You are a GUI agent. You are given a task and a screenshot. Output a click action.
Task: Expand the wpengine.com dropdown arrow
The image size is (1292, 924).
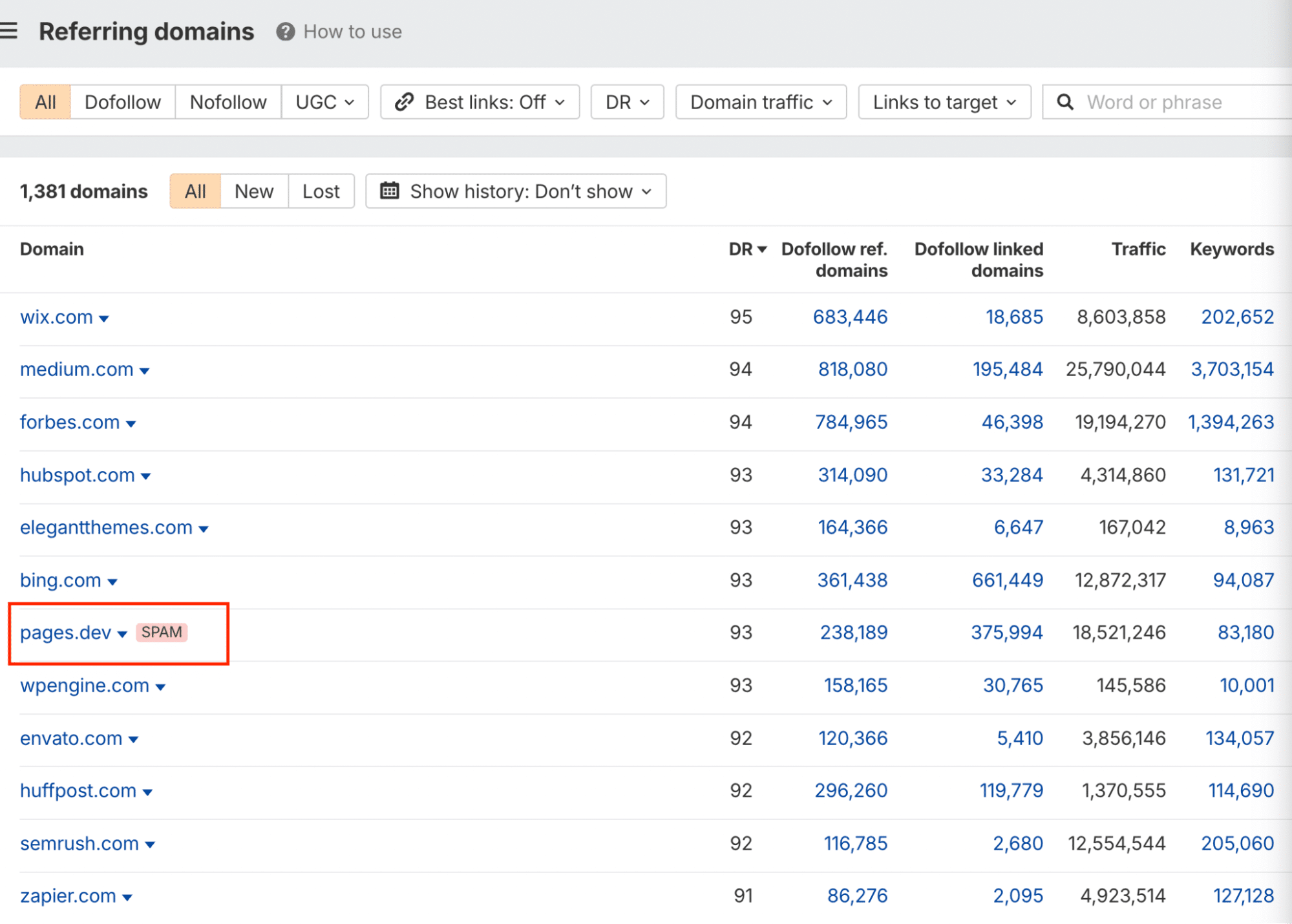[x=161, y=687]
